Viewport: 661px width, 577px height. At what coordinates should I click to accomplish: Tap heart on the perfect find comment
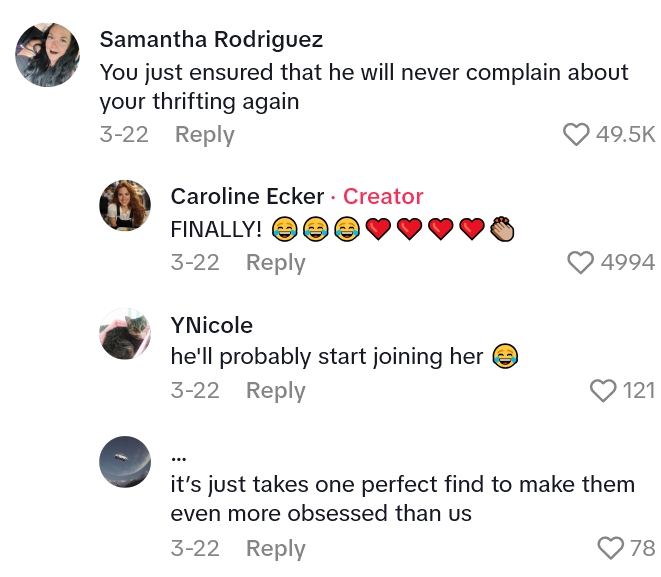(610, 548)
